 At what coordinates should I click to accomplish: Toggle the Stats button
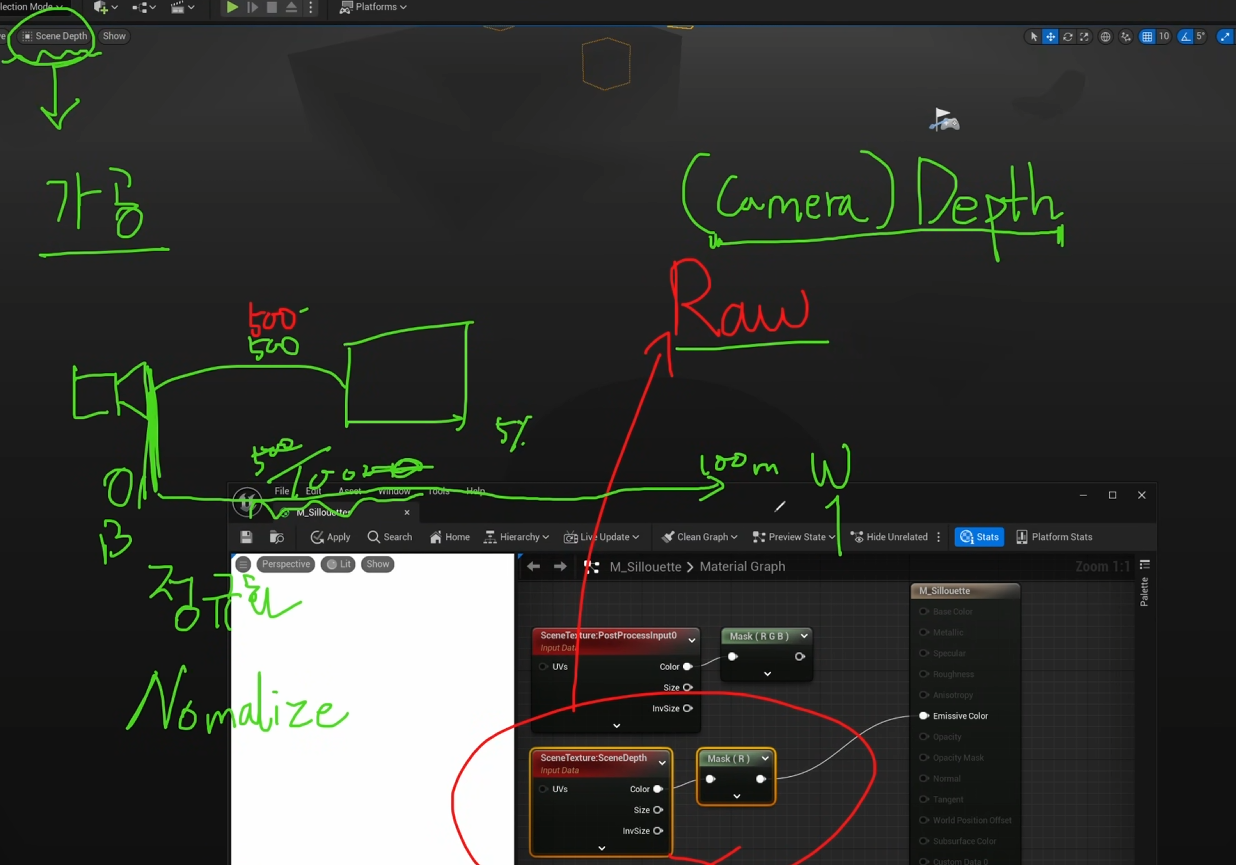pos(979,537)
